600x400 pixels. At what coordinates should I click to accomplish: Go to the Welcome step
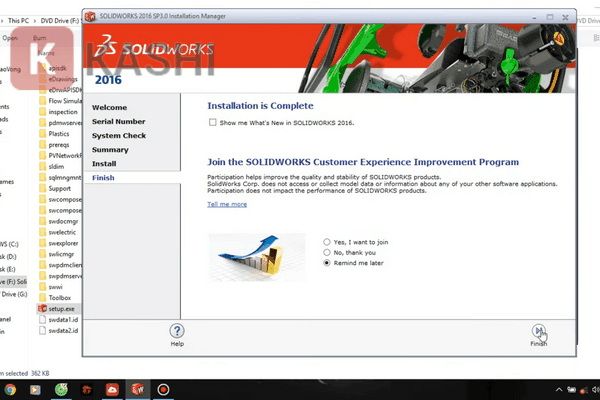pyautogui.click(x=109, y=108)
